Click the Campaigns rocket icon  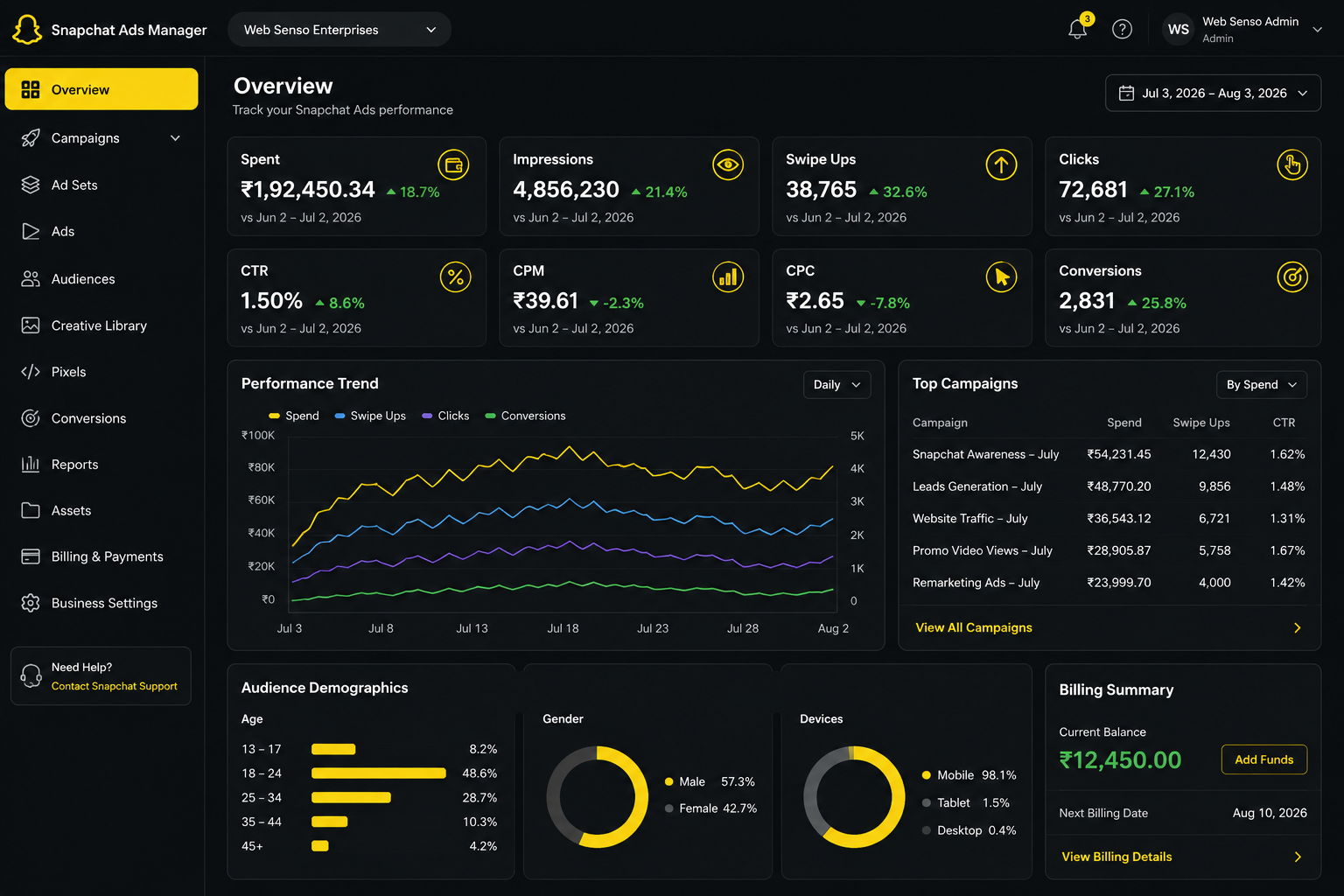(31, 138)
